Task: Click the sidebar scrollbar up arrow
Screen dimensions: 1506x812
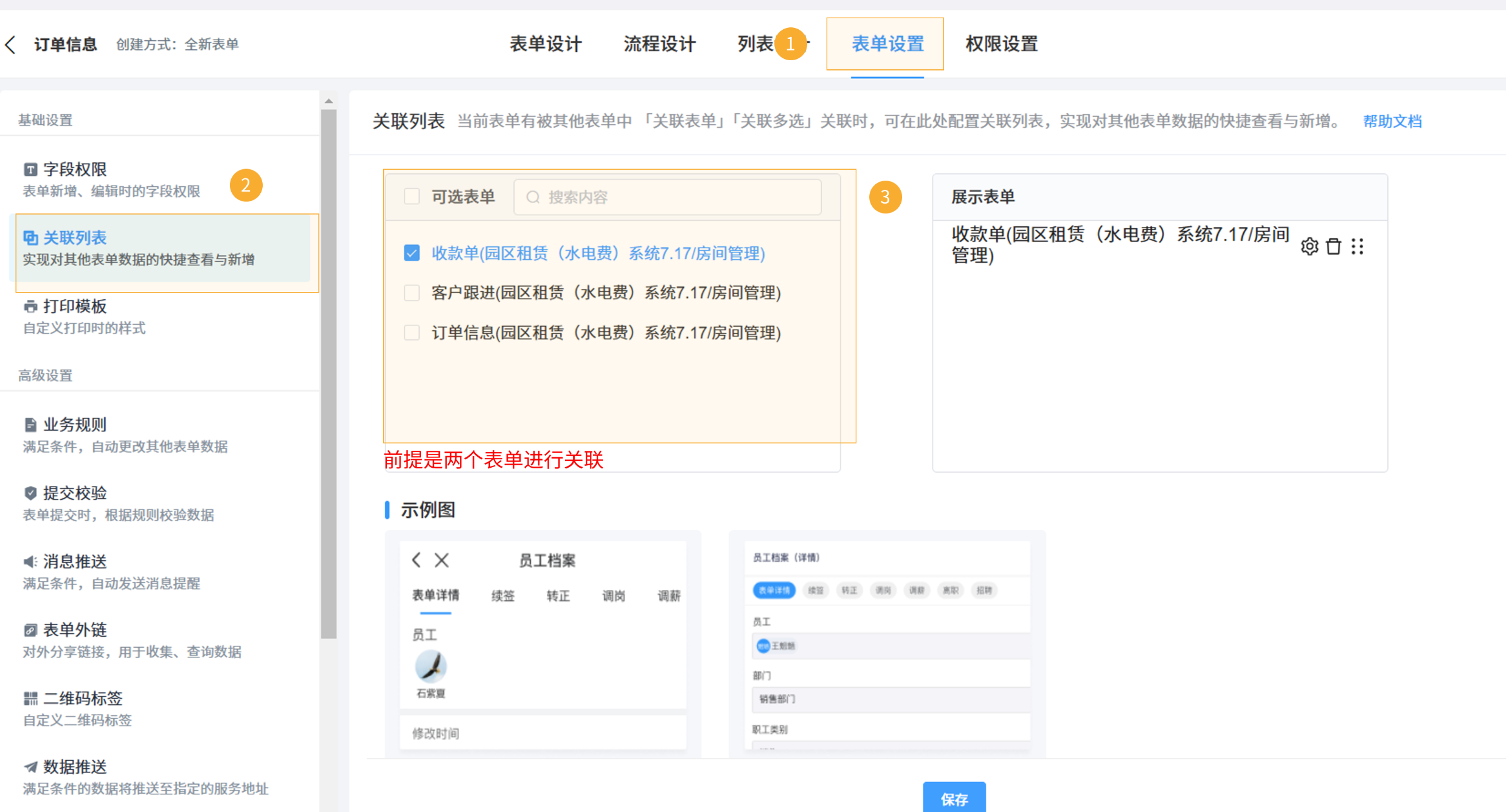Action: 328,101
